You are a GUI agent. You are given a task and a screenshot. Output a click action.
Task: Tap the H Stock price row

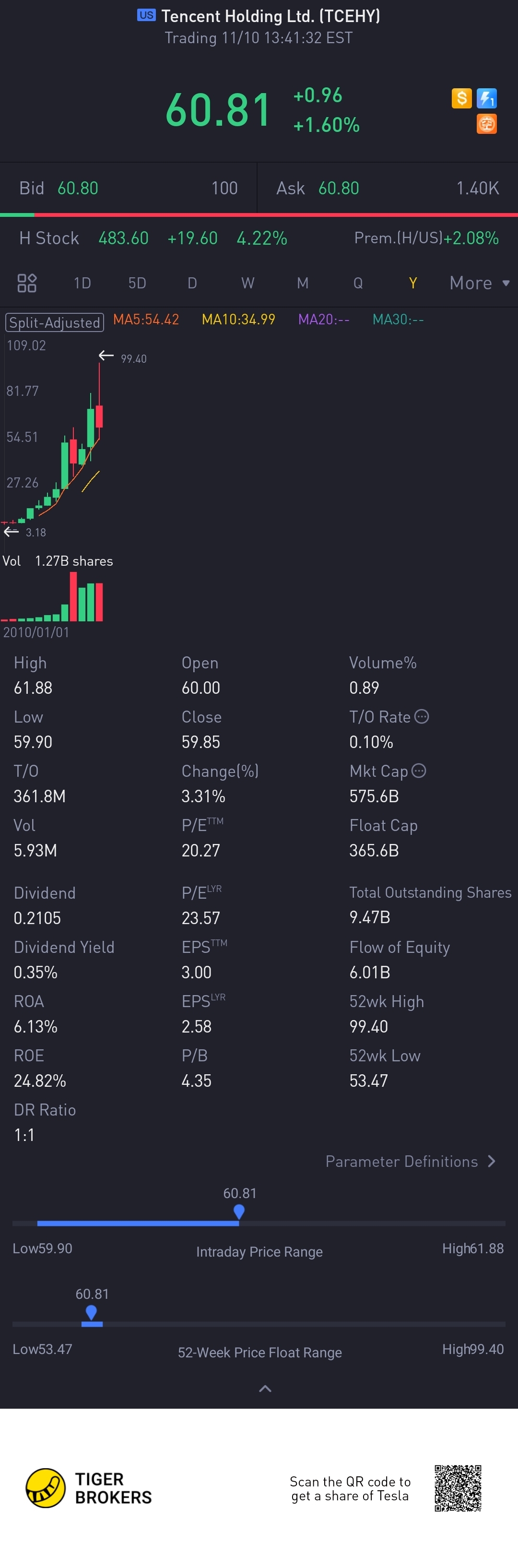[x=152, y=238]
